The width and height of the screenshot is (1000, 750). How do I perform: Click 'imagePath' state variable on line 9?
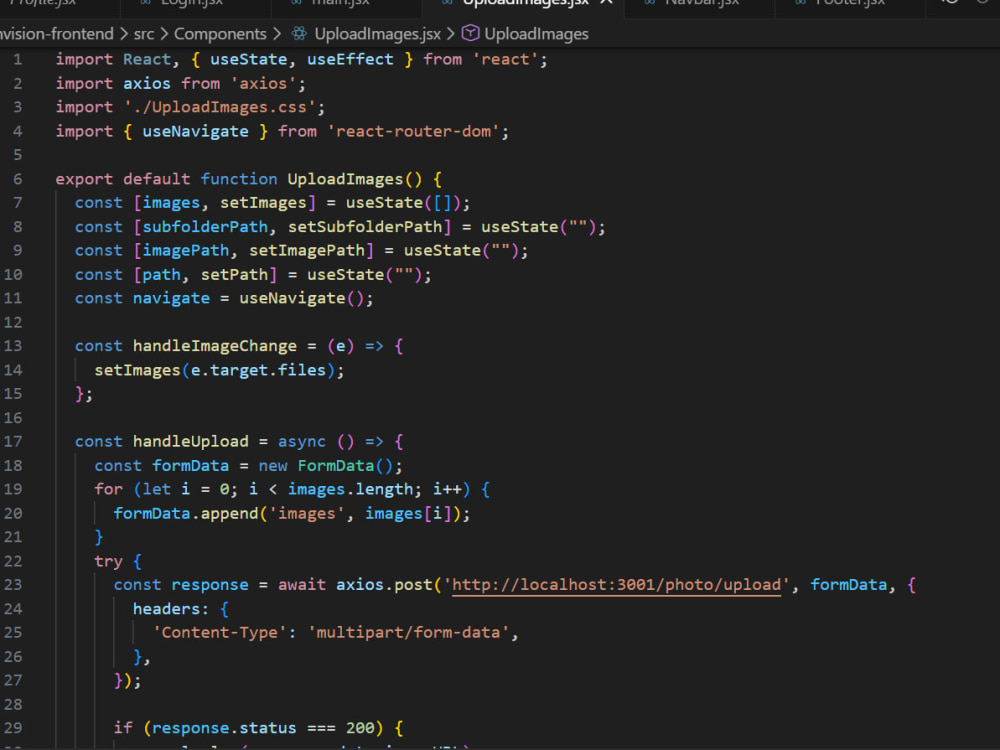tap(186, 251)
